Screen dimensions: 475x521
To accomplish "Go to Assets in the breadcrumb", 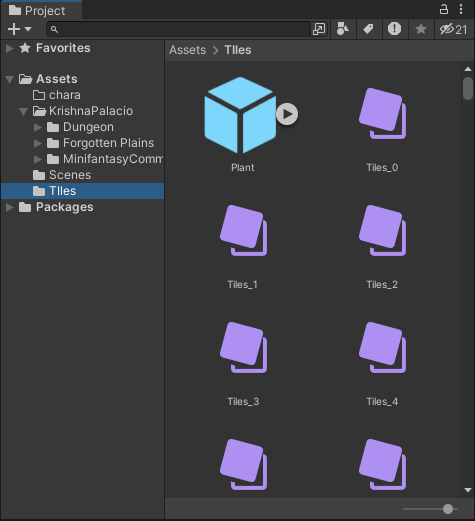I will click(188, 50).
